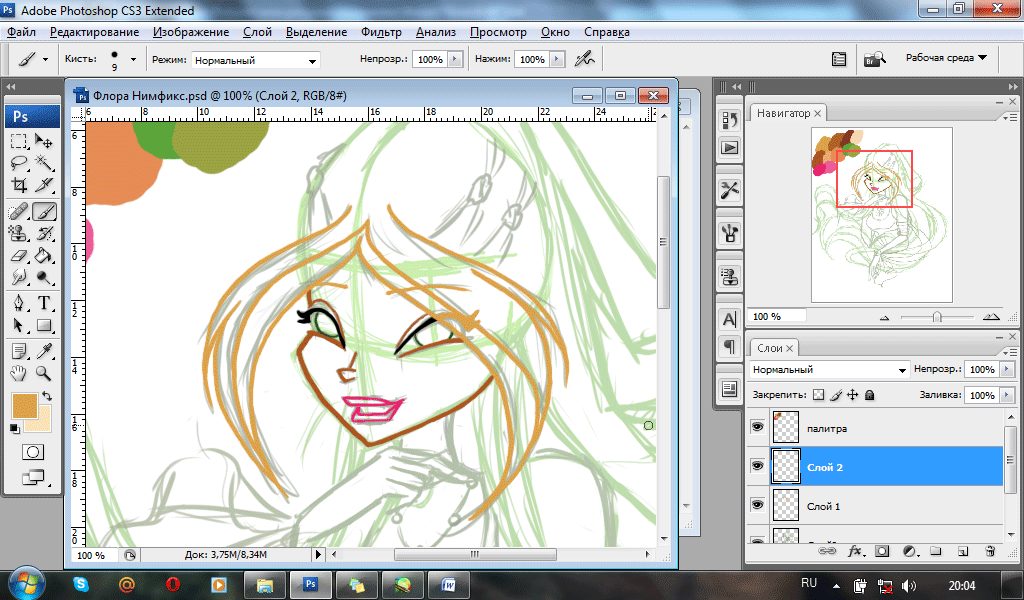Open layer blend mode dropdown

[829, 369]
